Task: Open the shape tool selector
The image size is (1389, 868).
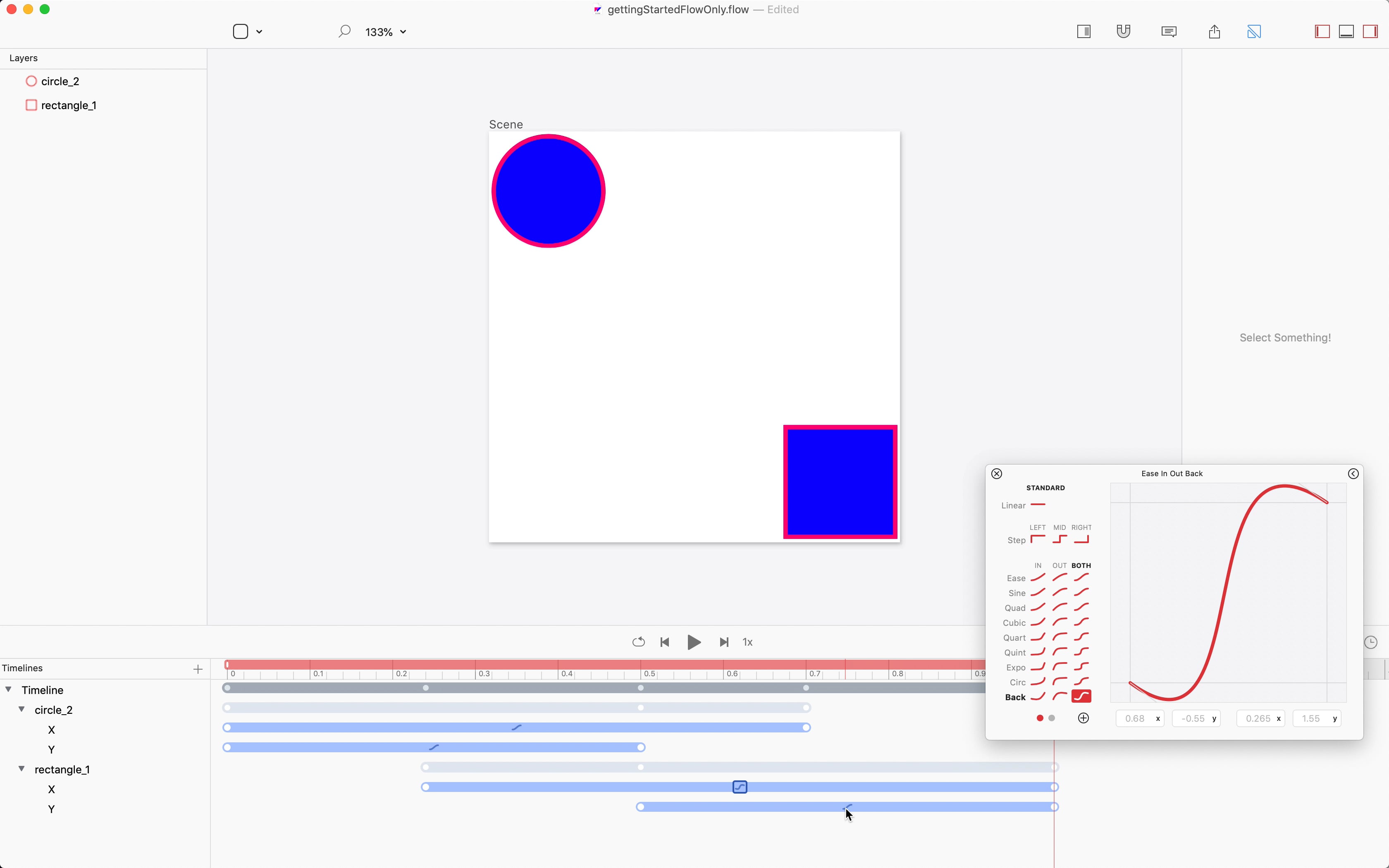Action: (241, 31)
